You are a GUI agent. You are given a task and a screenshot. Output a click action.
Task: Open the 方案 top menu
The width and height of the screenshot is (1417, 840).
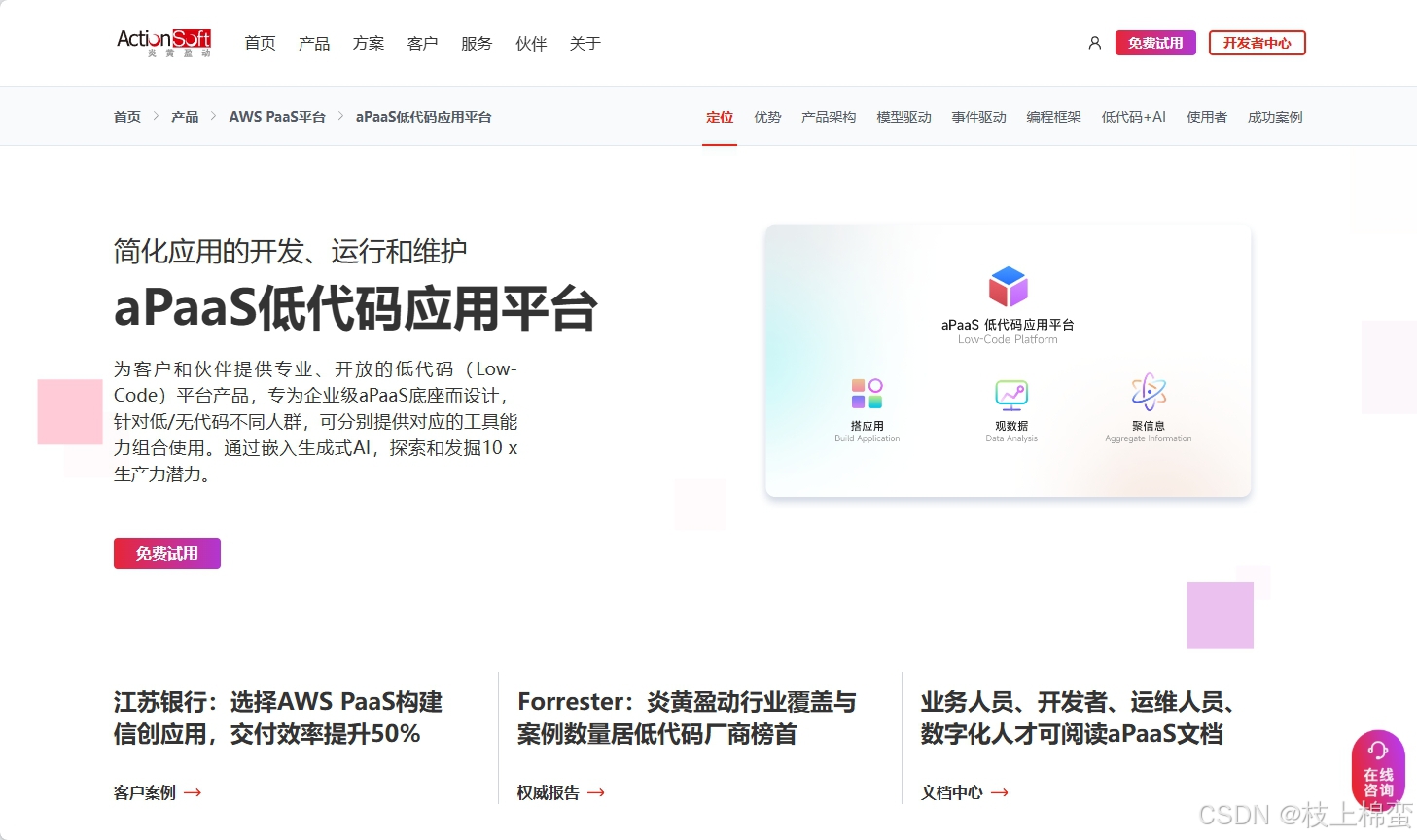[x=369, y=43]
